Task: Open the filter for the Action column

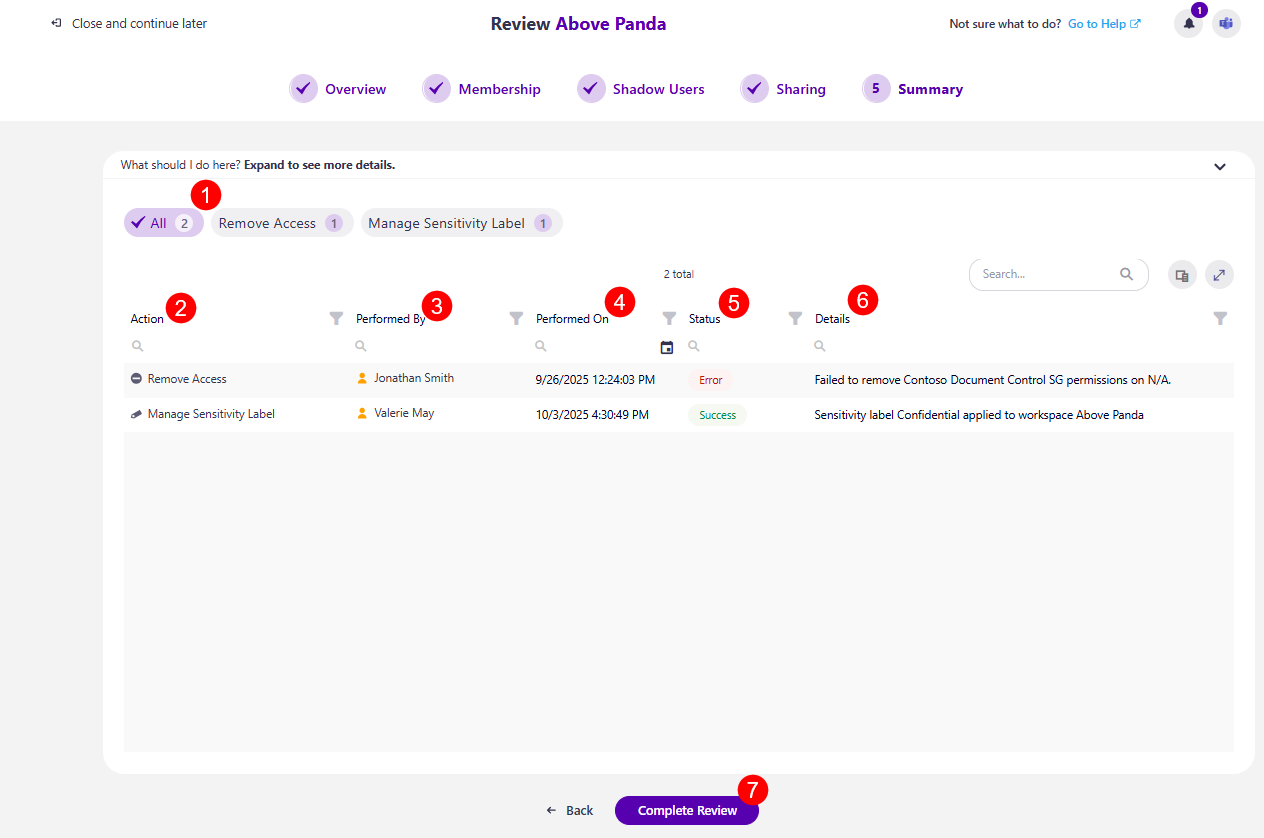Action: pos(336,318)
